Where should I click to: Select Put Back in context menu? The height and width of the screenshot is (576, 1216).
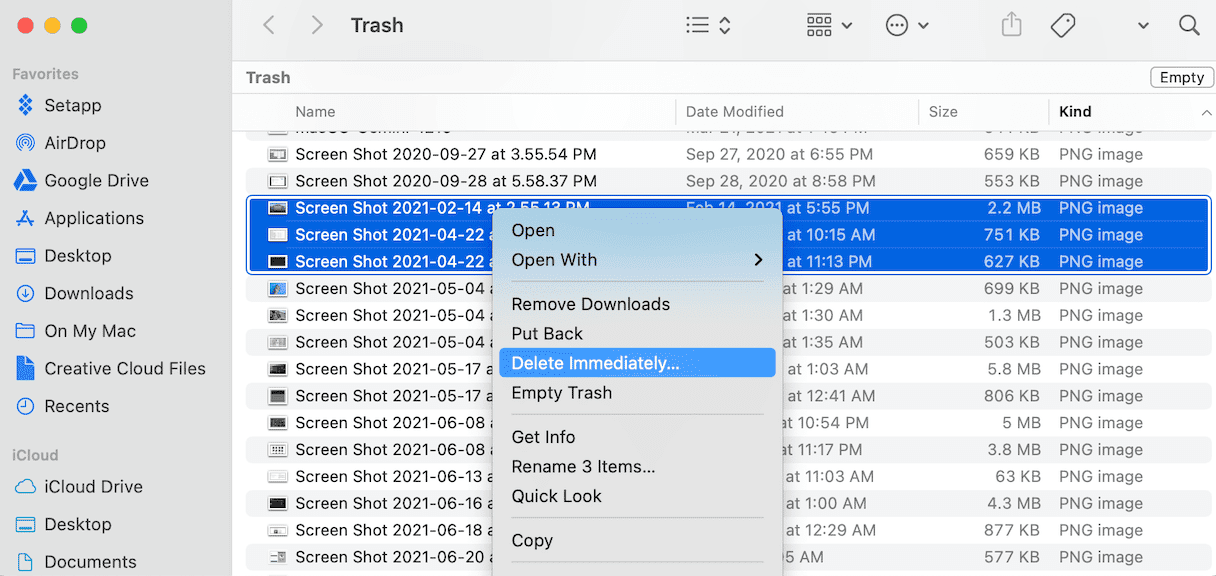pos(547,334)
